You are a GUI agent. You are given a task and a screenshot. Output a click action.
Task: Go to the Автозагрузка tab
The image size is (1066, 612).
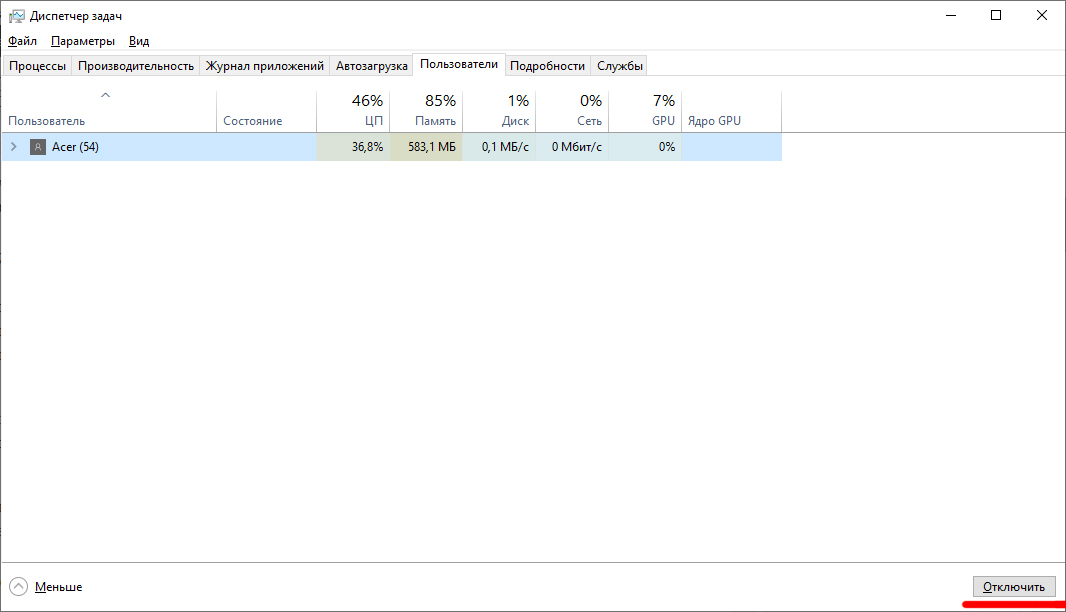(x=371, y=66)
